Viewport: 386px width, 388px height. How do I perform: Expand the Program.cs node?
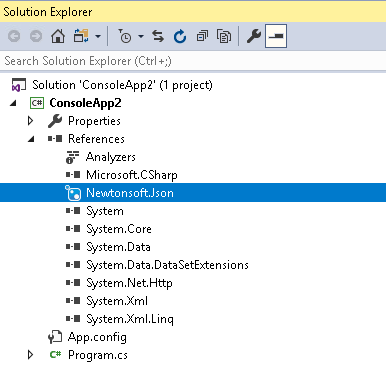click(30, 355)
